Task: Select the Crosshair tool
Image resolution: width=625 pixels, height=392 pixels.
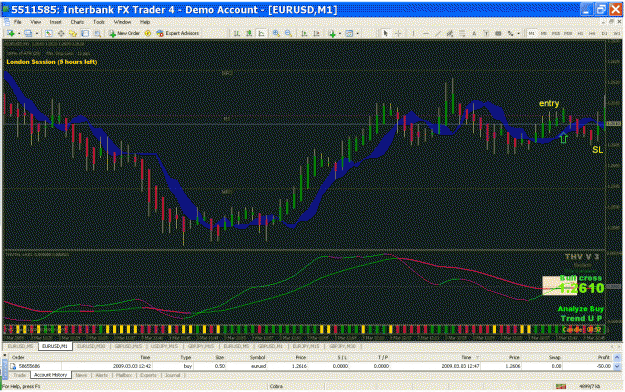Action: pos(398,33)
